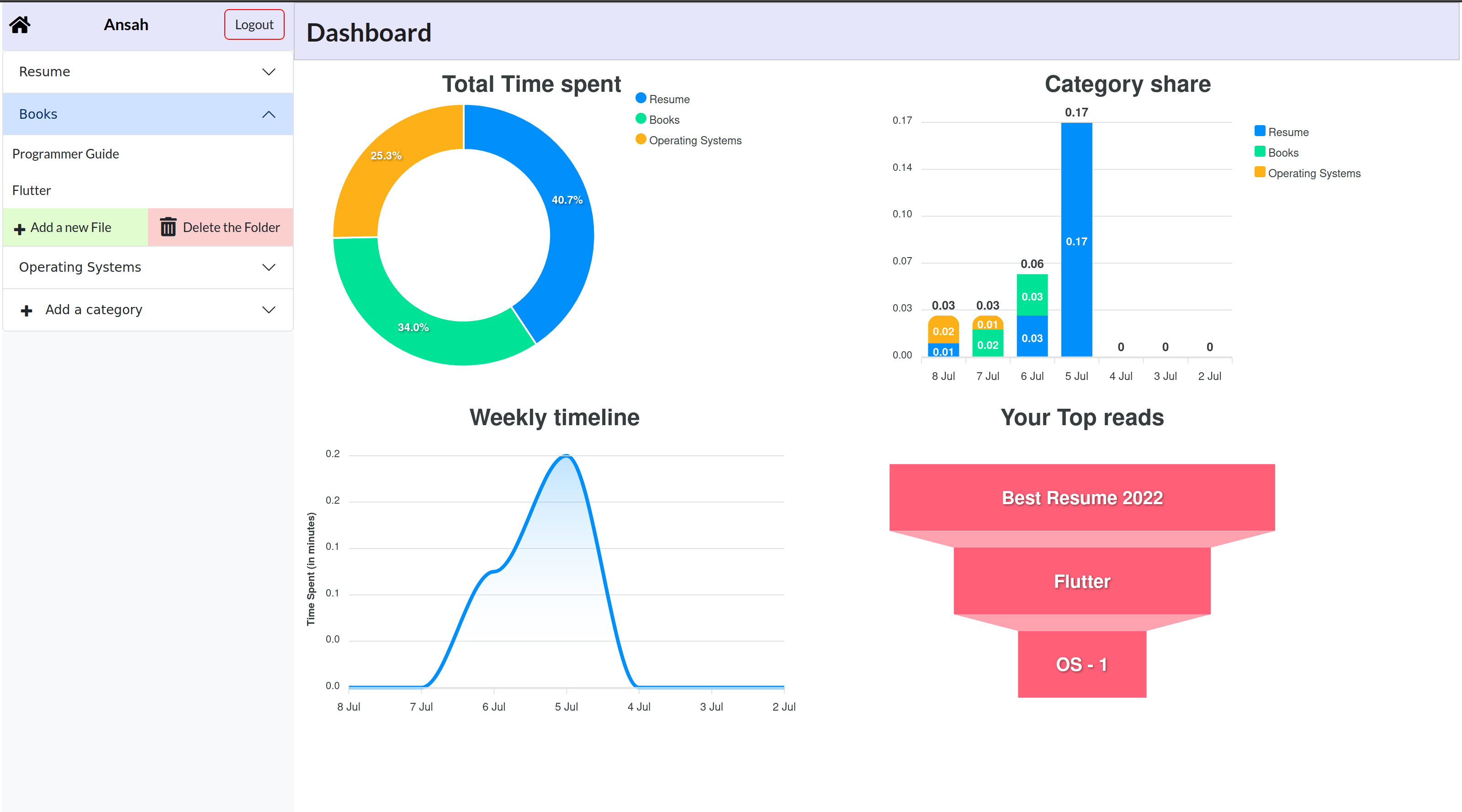This screenshot has height=812, width=1462.
Task: Collapse the Books category chevron
Action: 269,115
